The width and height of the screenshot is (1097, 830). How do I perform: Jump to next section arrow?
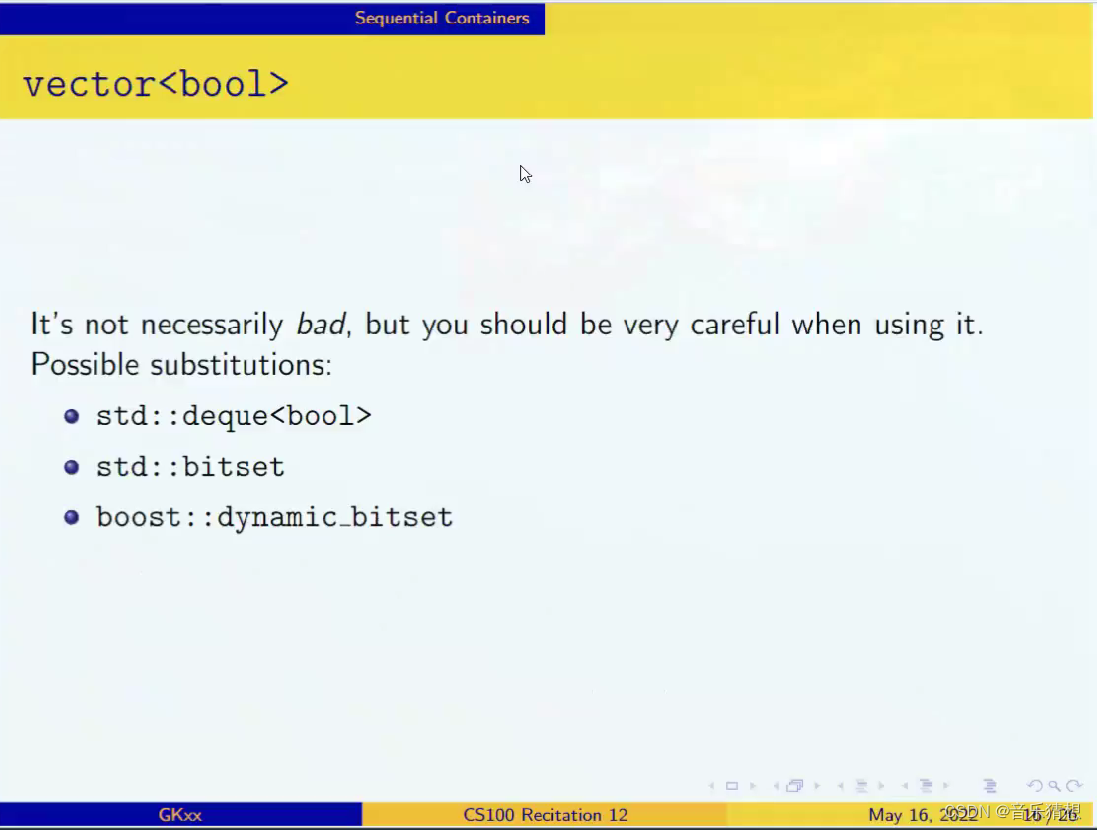click(x=946, y=786)
